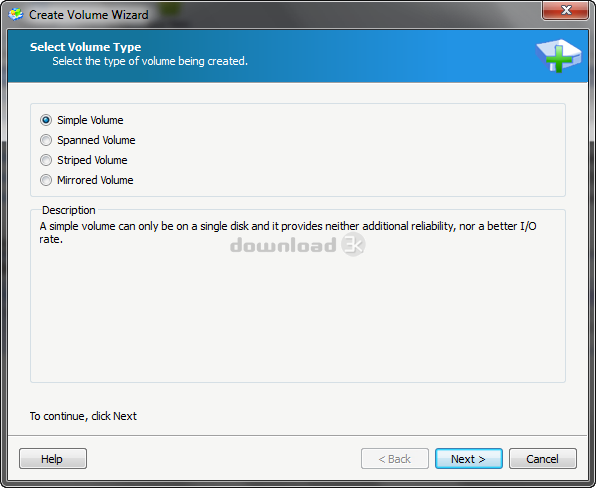Screen dimensions: 596x488
Task: Select the Simple Volume radio button
Action: pos(46,120)
